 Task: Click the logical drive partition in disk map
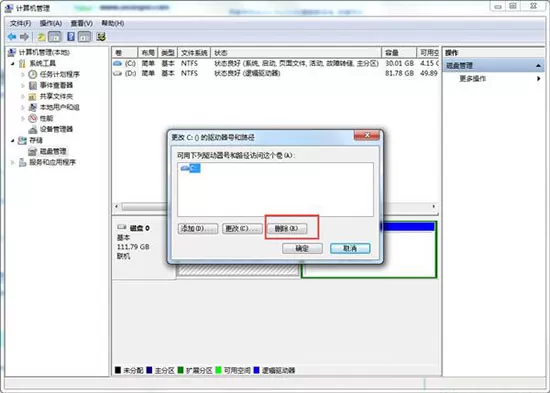tap(409, 250)
